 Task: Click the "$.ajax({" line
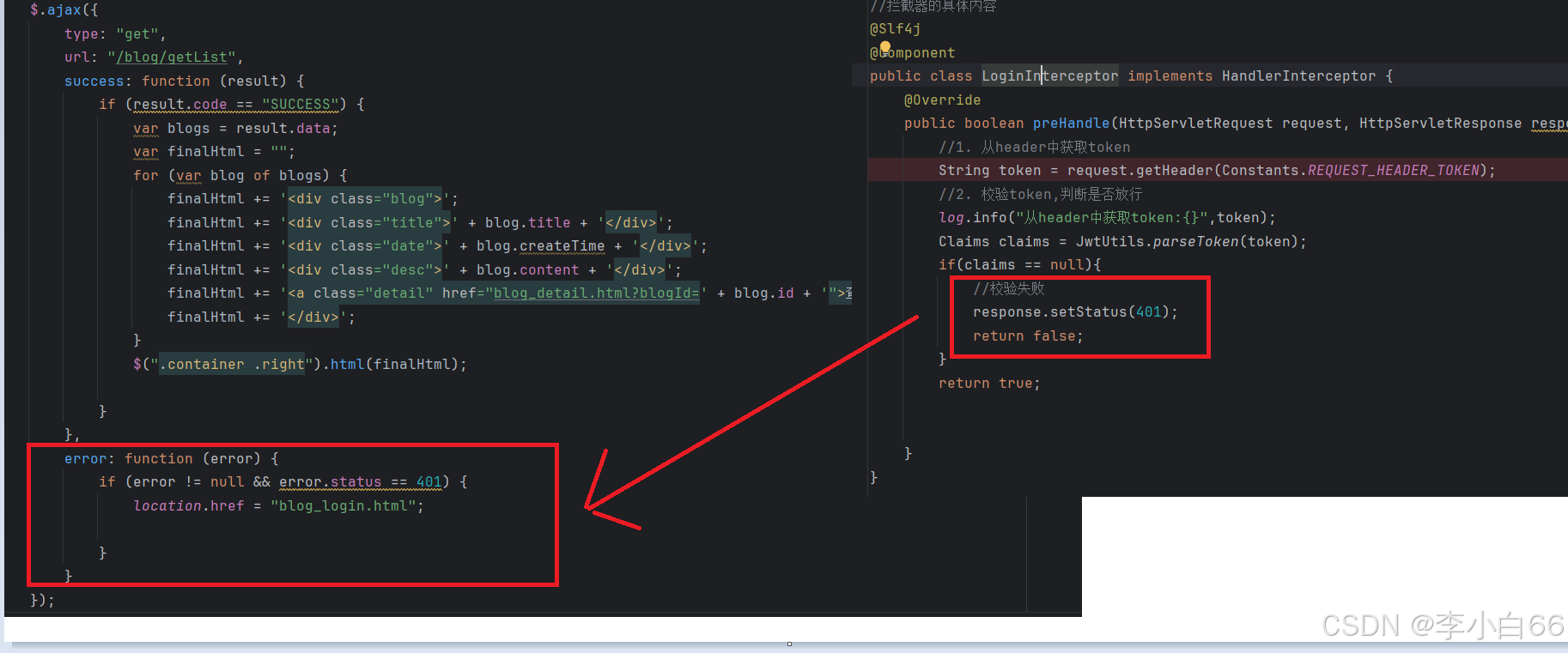pyautogui.click(x=64, y=10)
